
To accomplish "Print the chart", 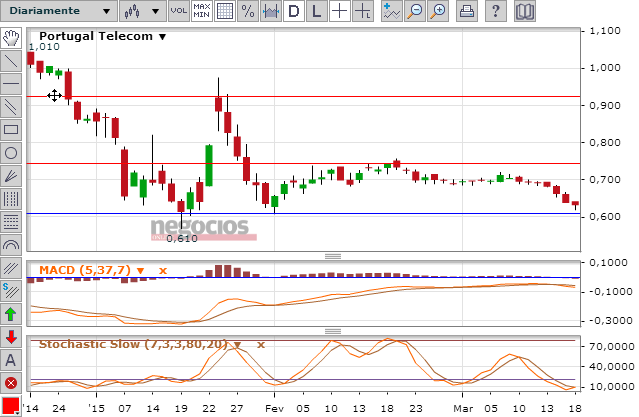I will coord(467,11).
